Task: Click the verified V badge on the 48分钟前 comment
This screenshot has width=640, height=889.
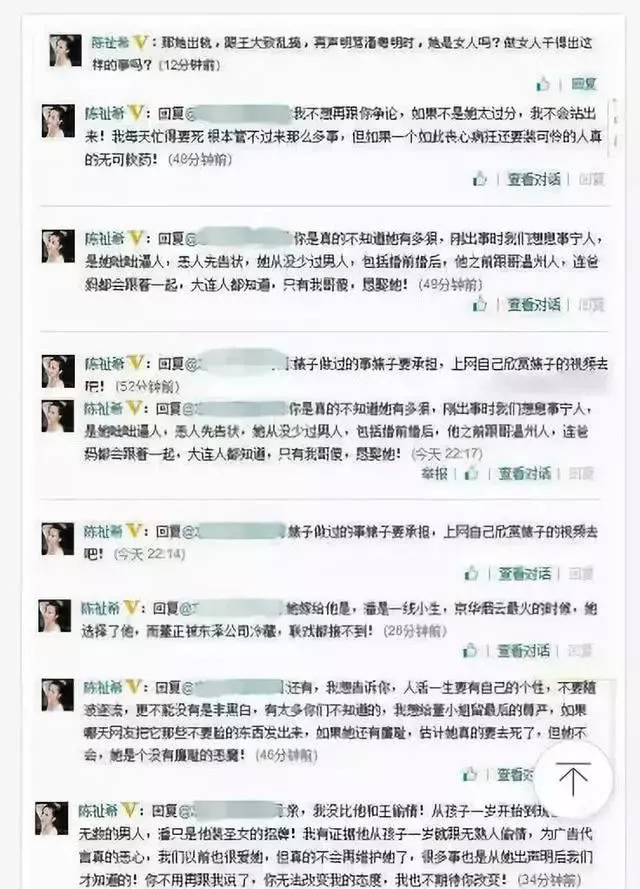Action: [x=136, y=113]
